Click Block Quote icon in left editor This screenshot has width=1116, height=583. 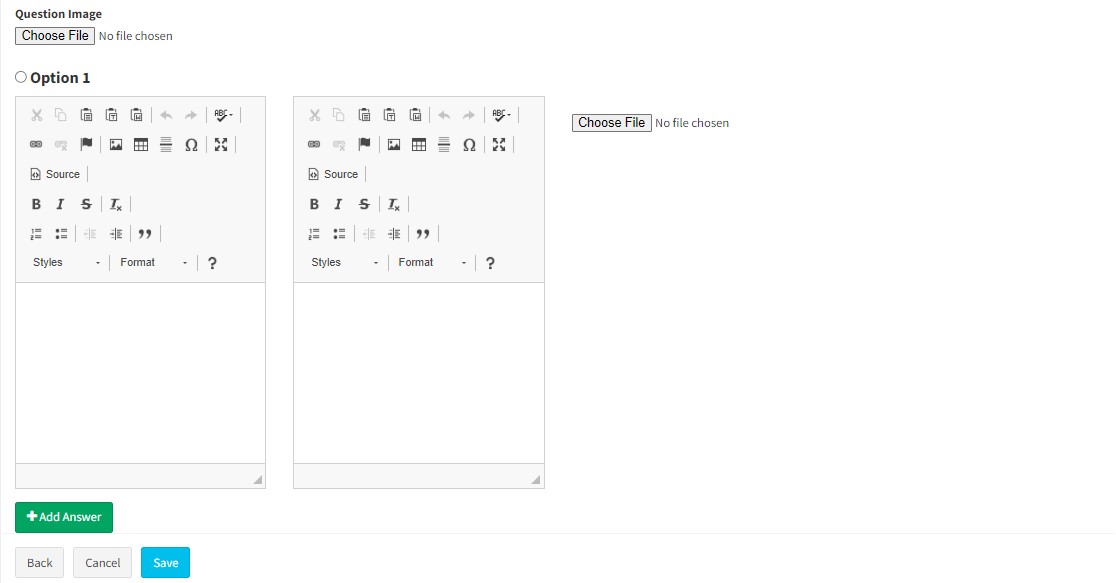click(x=145, y=234)
